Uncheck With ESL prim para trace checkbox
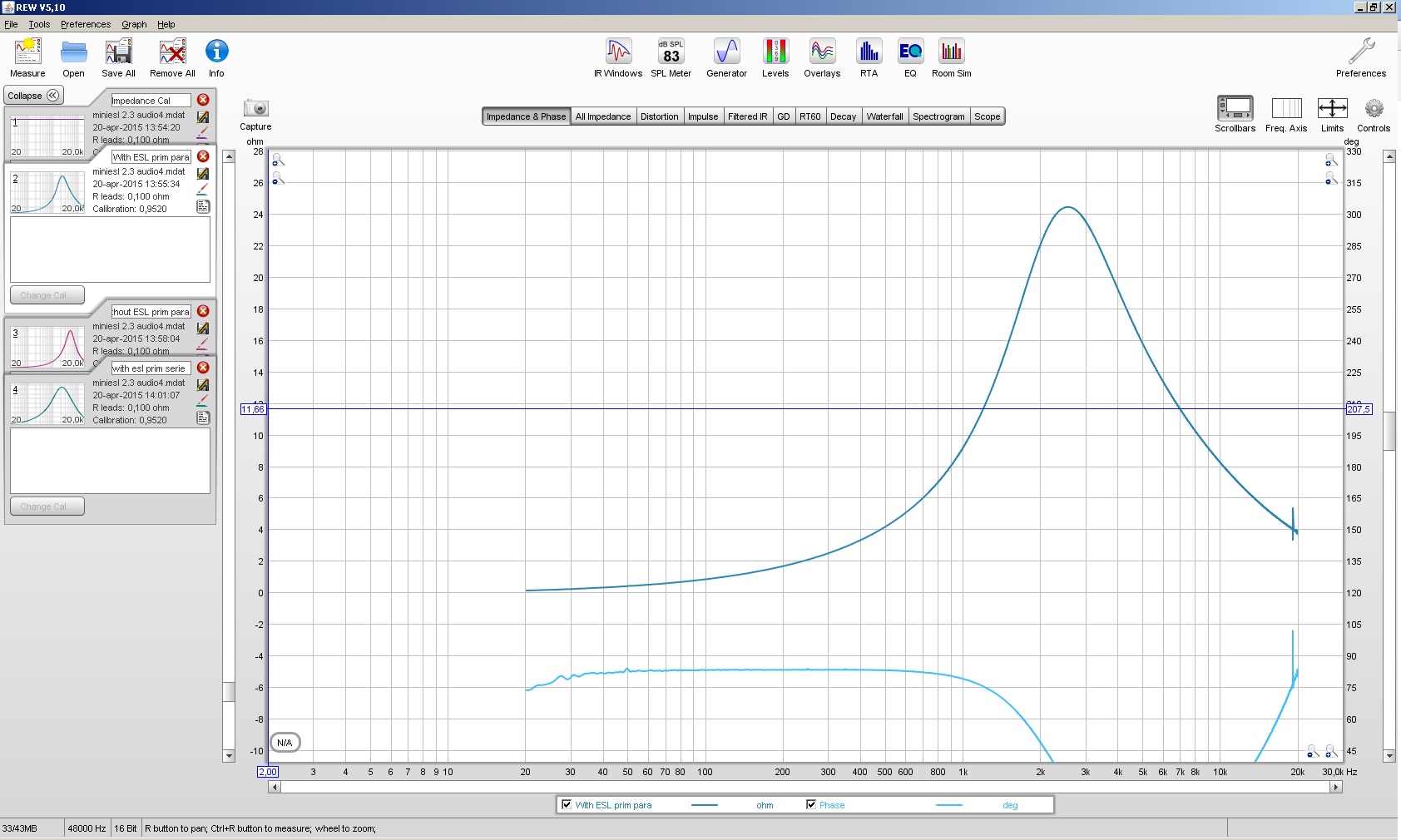The height and width of the screenshot is (840, 1401). coord(567,804)
